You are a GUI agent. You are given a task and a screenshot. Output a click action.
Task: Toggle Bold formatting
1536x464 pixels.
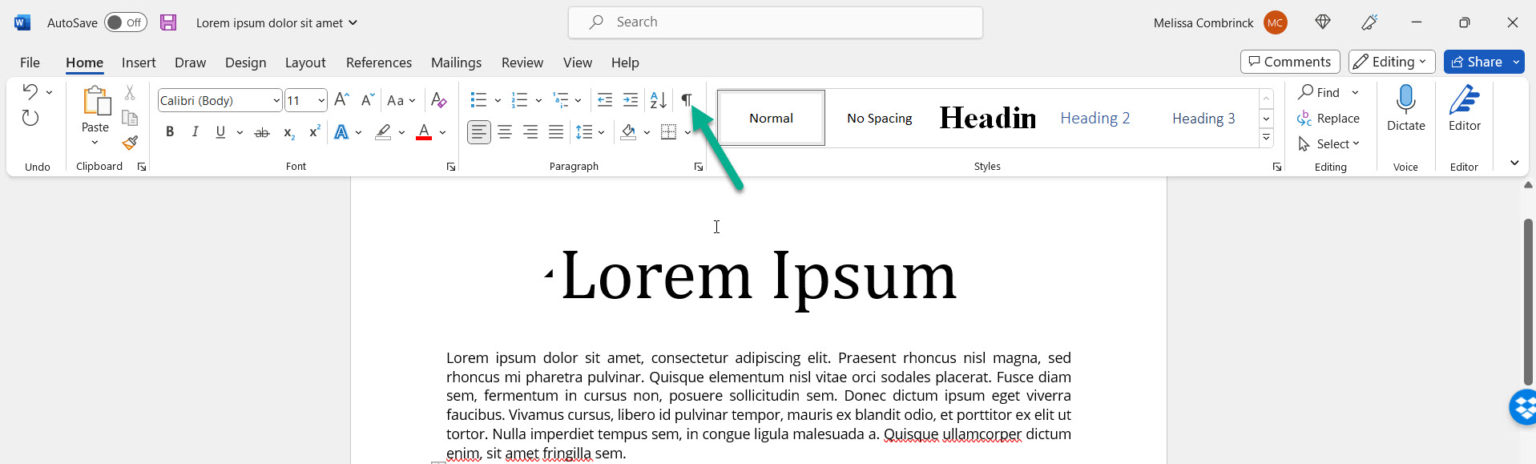170,132
